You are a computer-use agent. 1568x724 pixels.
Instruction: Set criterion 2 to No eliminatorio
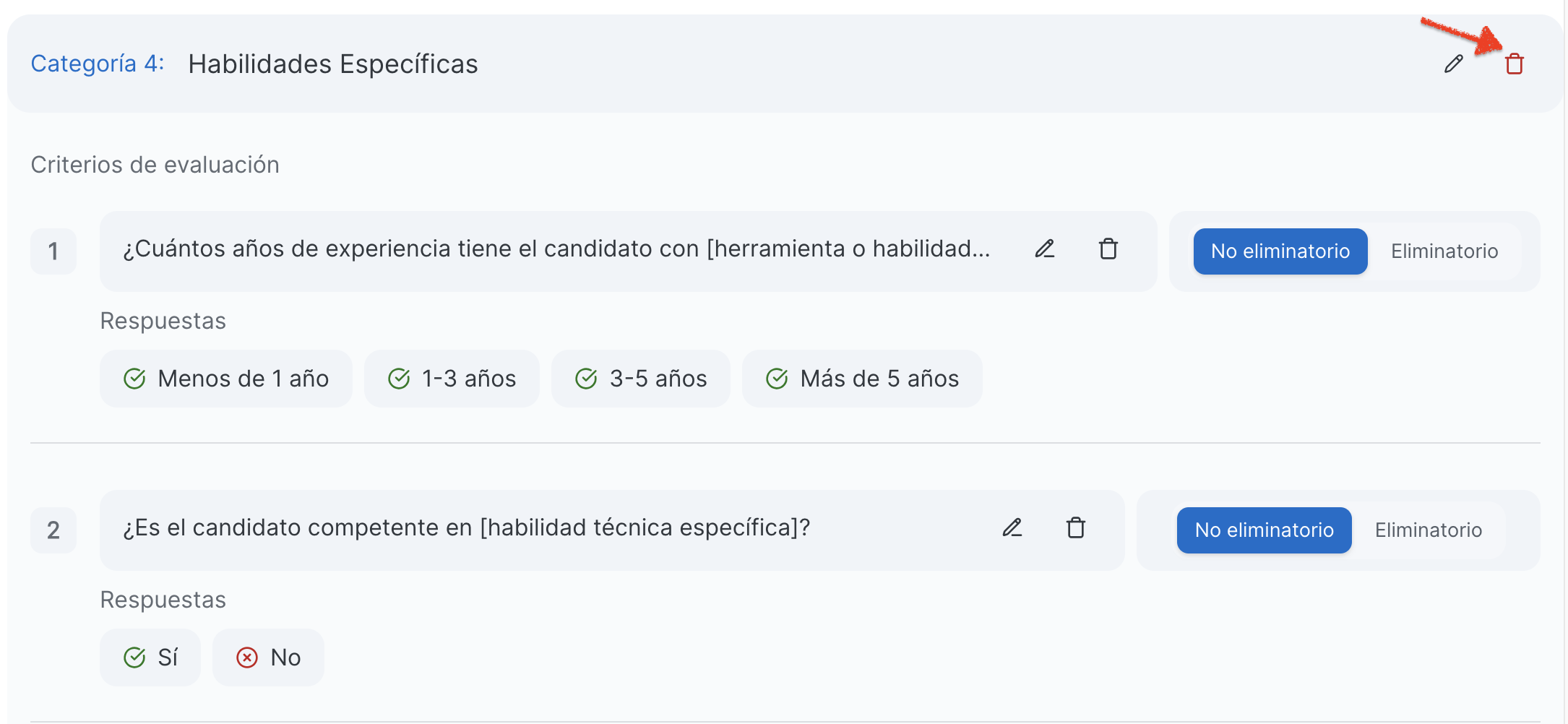click(1264, 530)
